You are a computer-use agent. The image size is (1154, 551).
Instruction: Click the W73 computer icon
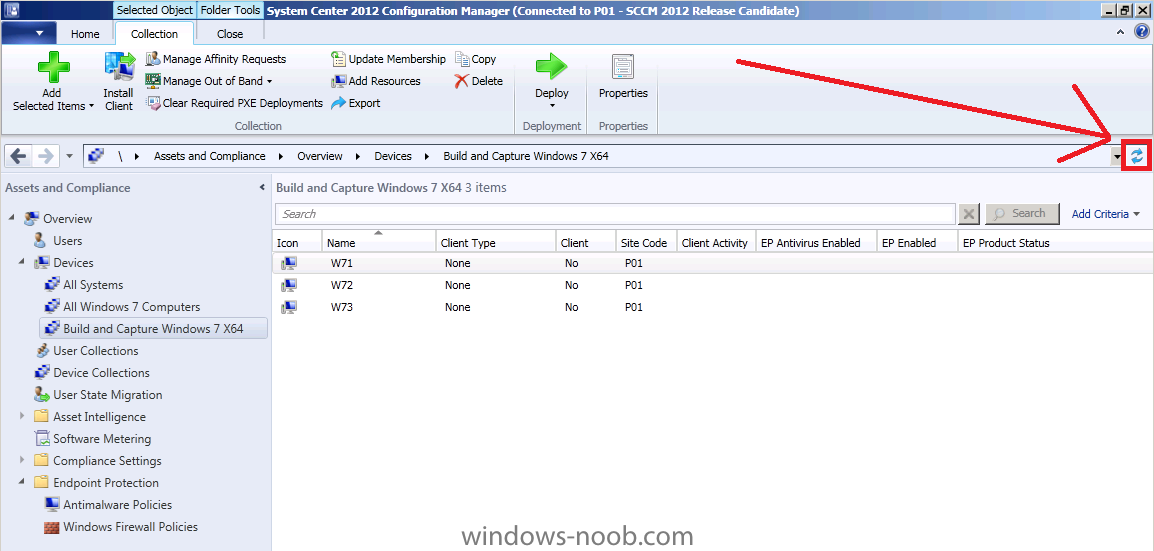pyautogui.click(x=288, y=308)
